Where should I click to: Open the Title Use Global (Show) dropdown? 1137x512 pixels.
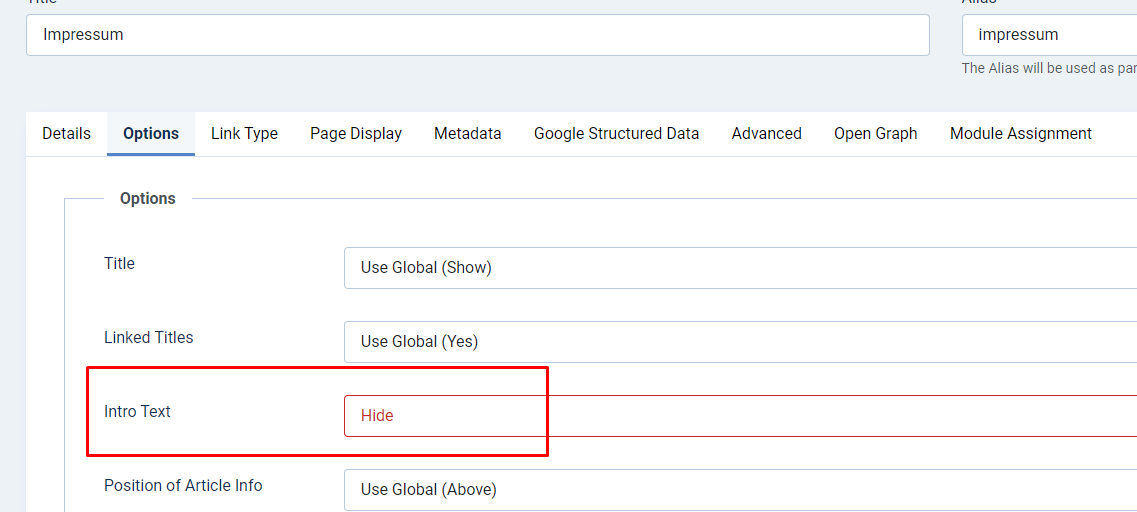point(740,268)
